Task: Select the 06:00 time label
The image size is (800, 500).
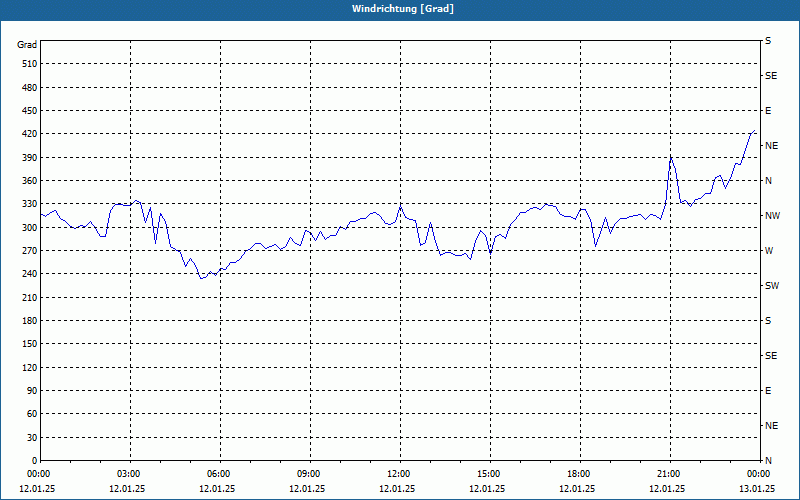Action: pyautogui.click(x=220, y=474)
